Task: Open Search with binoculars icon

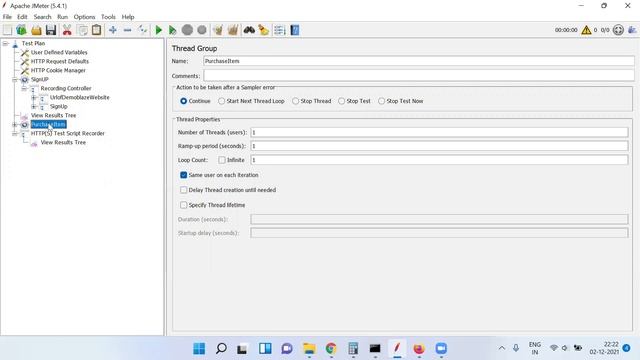Action: pyautogui.click(x=249, y=30)
